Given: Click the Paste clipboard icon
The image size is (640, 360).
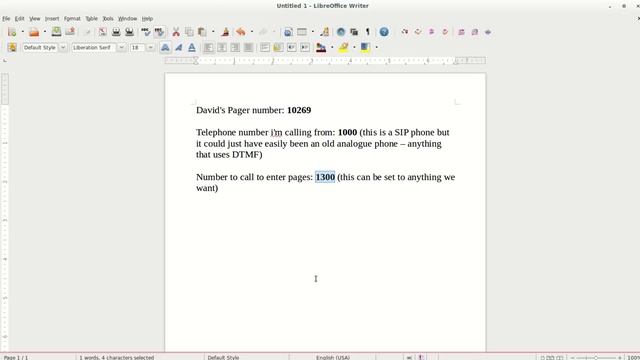Looking at the screenshot, I should coord(202,32).
